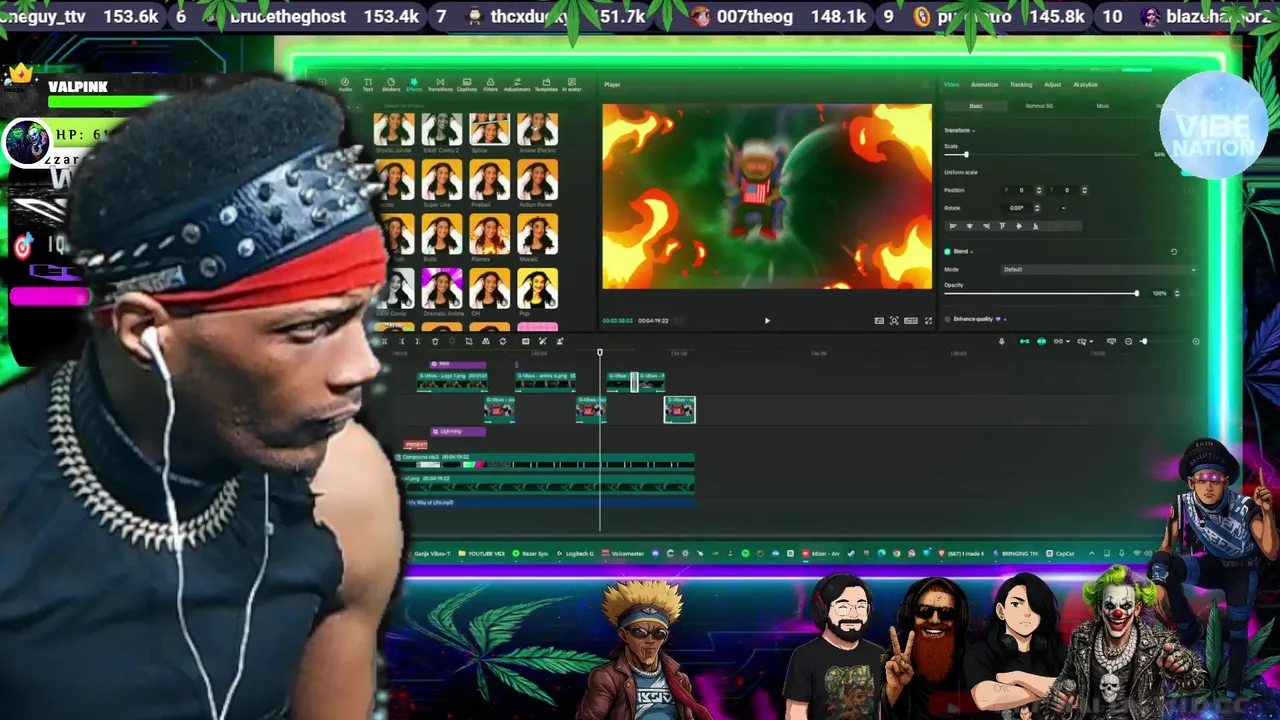Click the align left icon in Transform

coord(953,226)
